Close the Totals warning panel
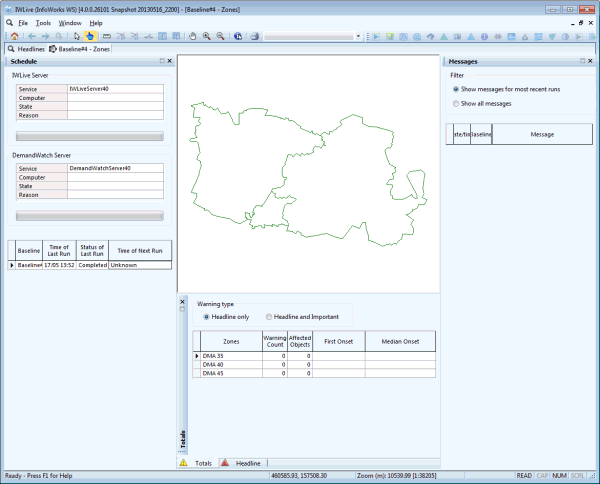Viewport: 600px width, 484px height. point(182,302)
